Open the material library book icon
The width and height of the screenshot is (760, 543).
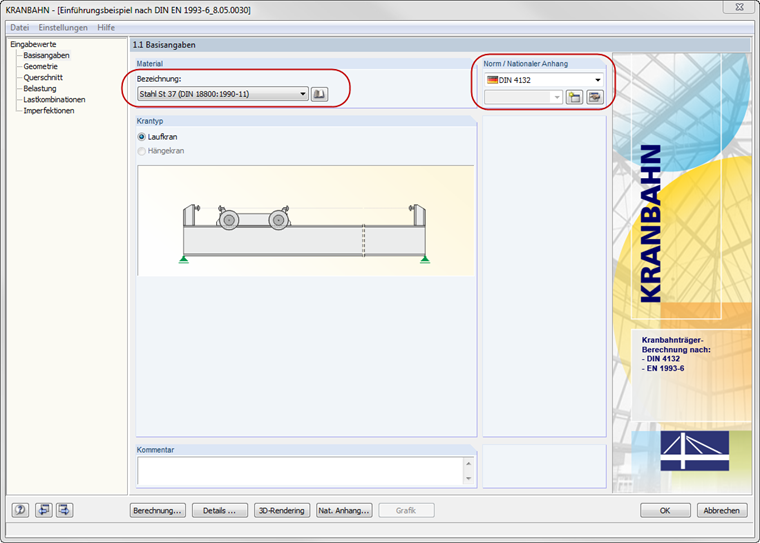point(319,94)
